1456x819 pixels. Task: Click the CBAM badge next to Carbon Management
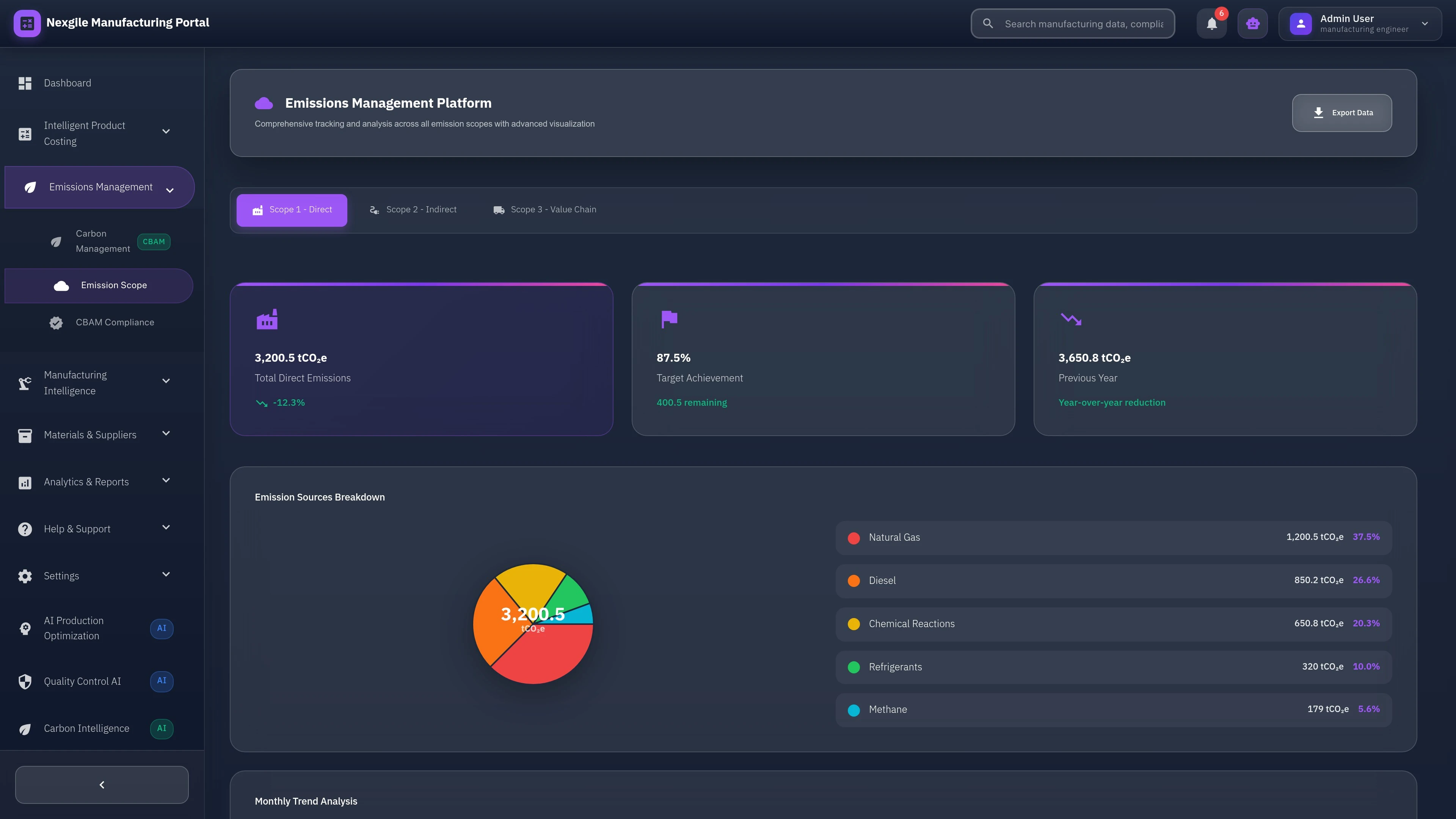tap(154, 242)
